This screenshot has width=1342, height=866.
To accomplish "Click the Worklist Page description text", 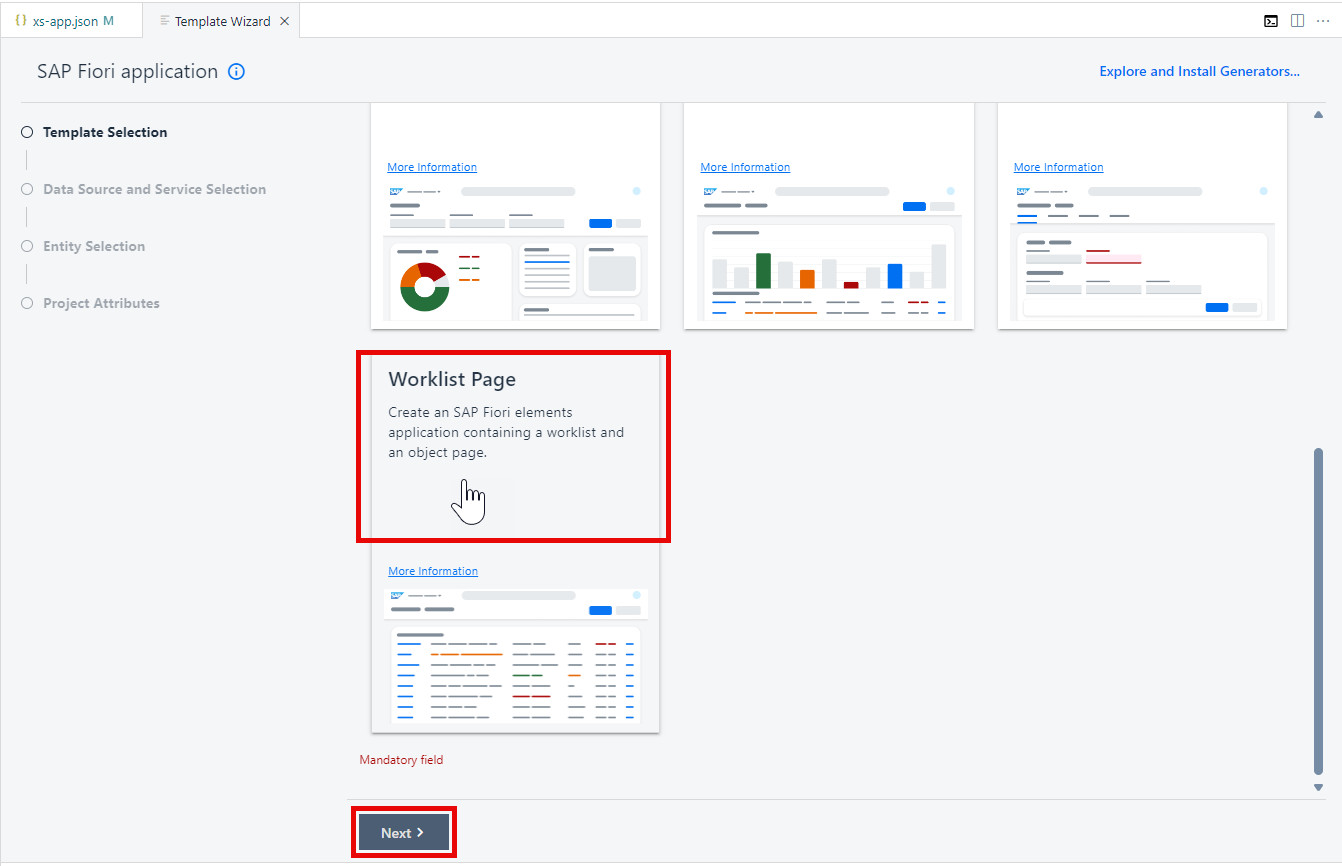I will pyautogui.click(x=506, y=432).
